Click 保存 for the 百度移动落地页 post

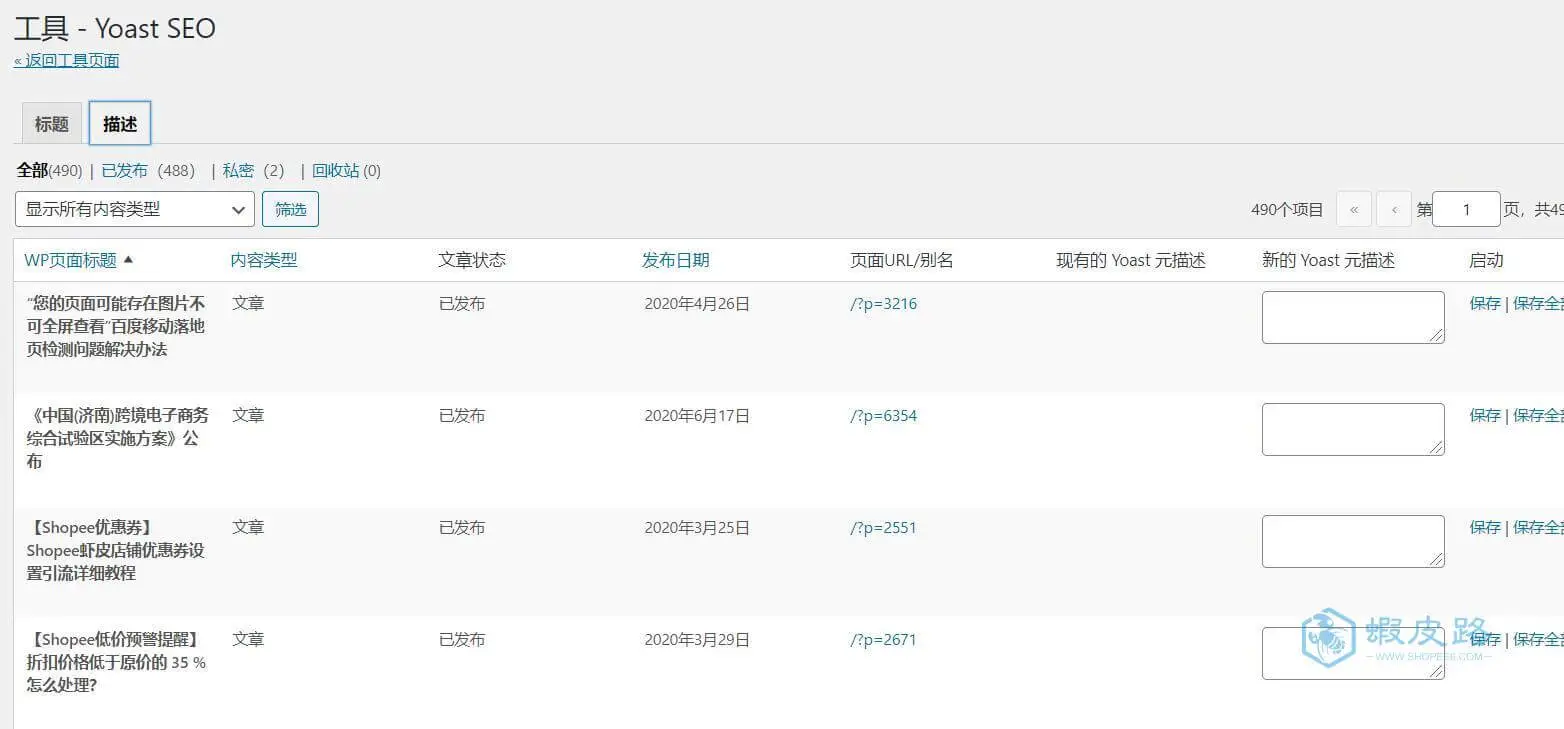(1485, 304)
